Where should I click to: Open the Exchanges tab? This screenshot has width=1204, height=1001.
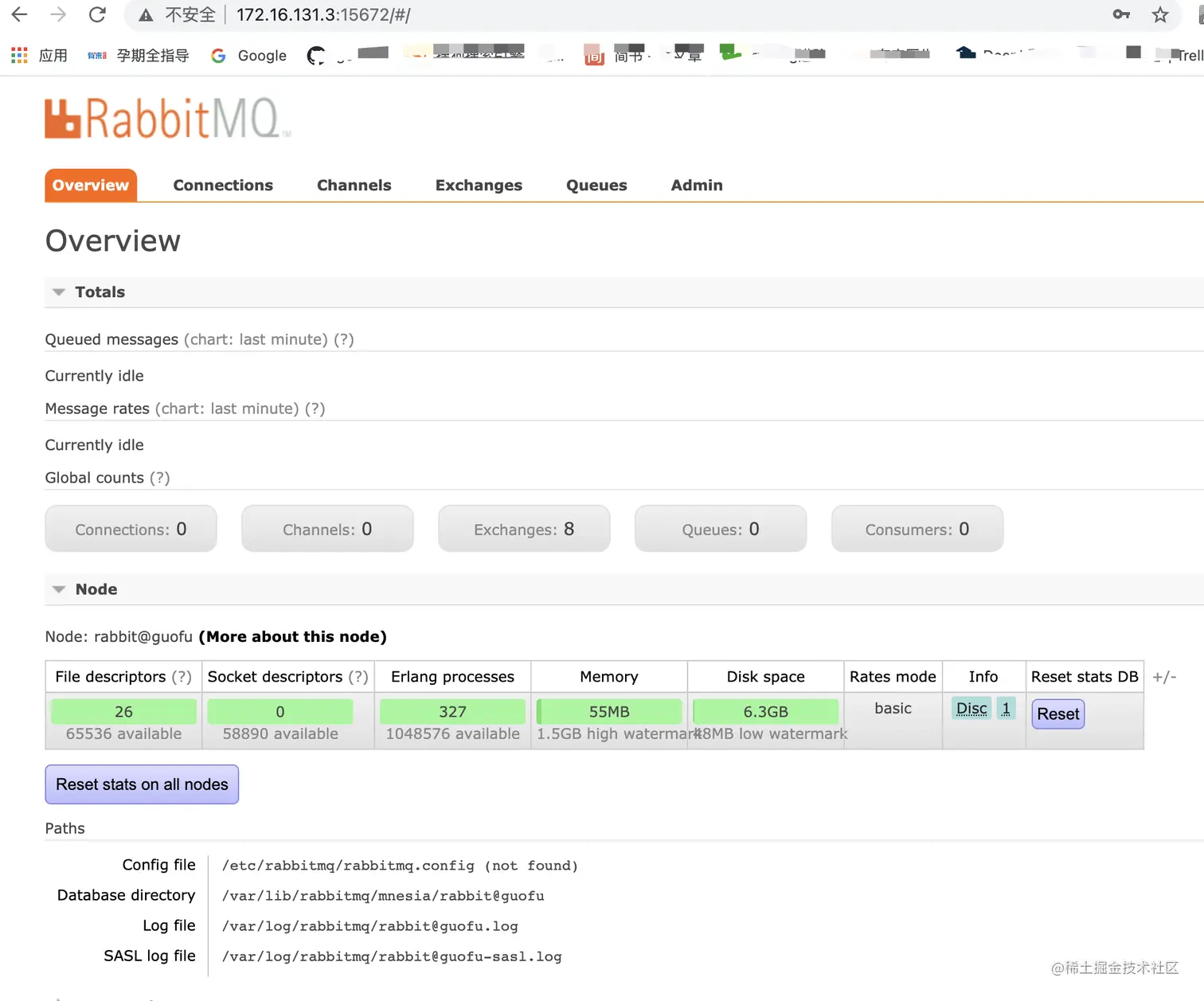coord(479,185)
